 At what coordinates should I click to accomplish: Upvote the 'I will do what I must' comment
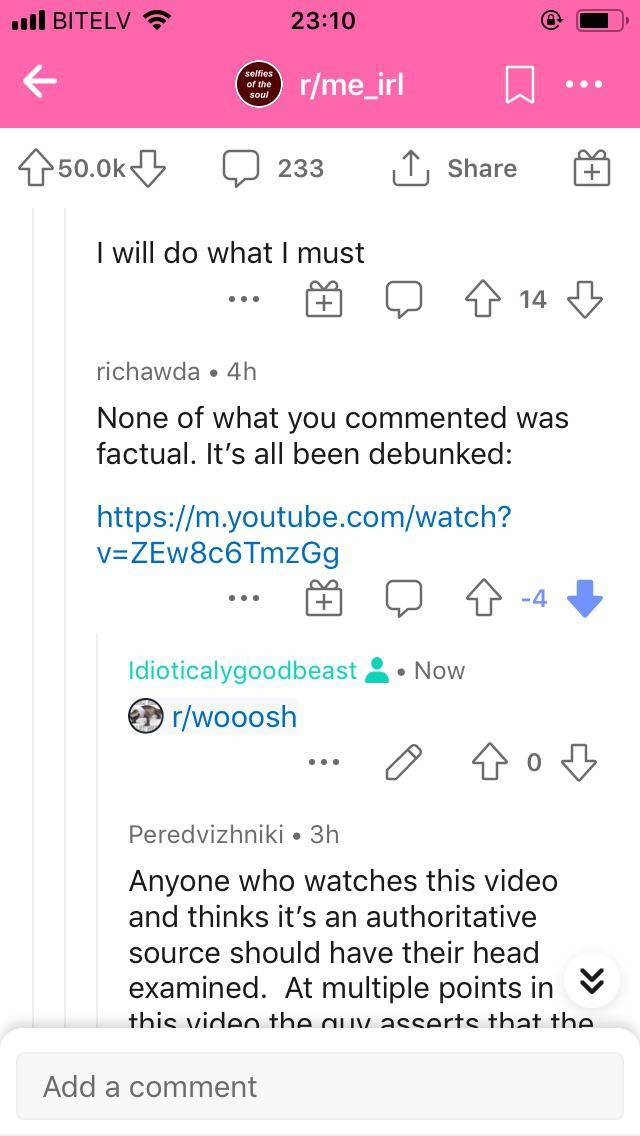tap(485, 299)
